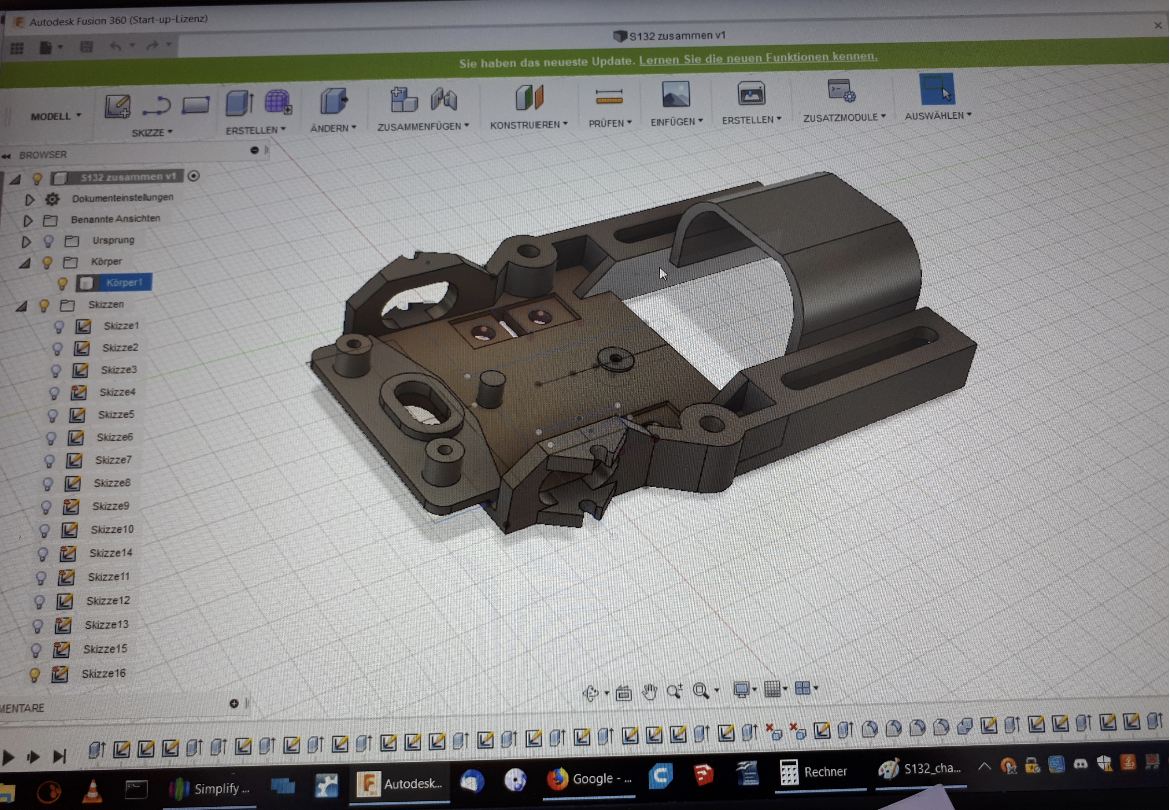Open Firefox from the Windows taskbar
Screen dimensions: 1170x810
557,778
